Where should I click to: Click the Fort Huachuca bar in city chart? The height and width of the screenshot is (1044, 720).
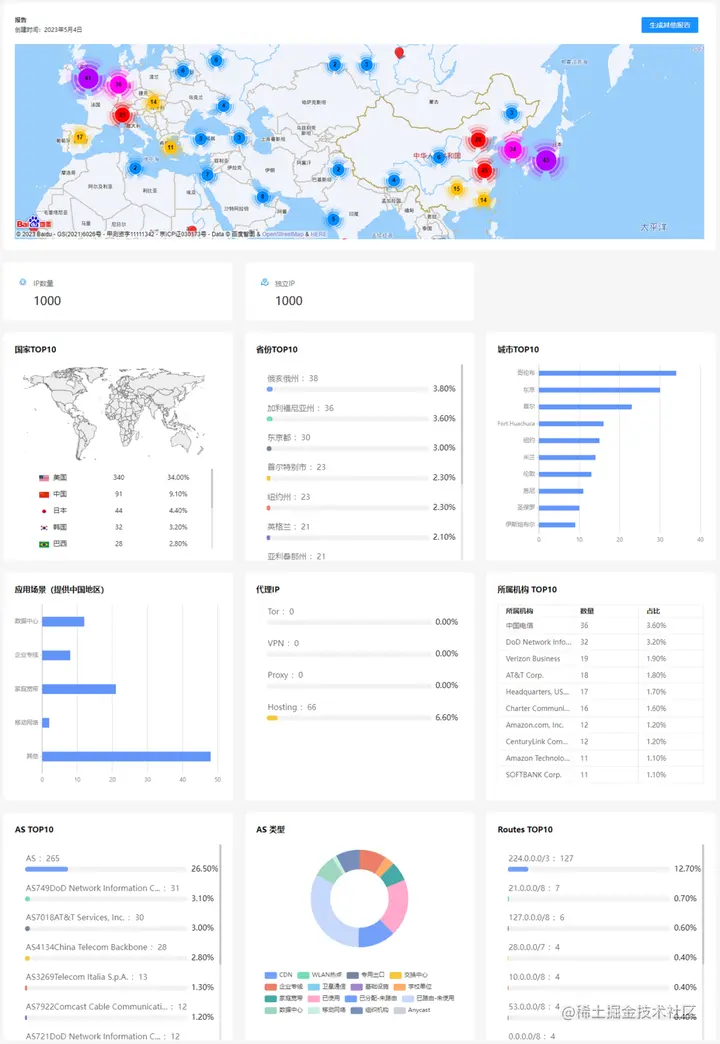tap(571, 423)
